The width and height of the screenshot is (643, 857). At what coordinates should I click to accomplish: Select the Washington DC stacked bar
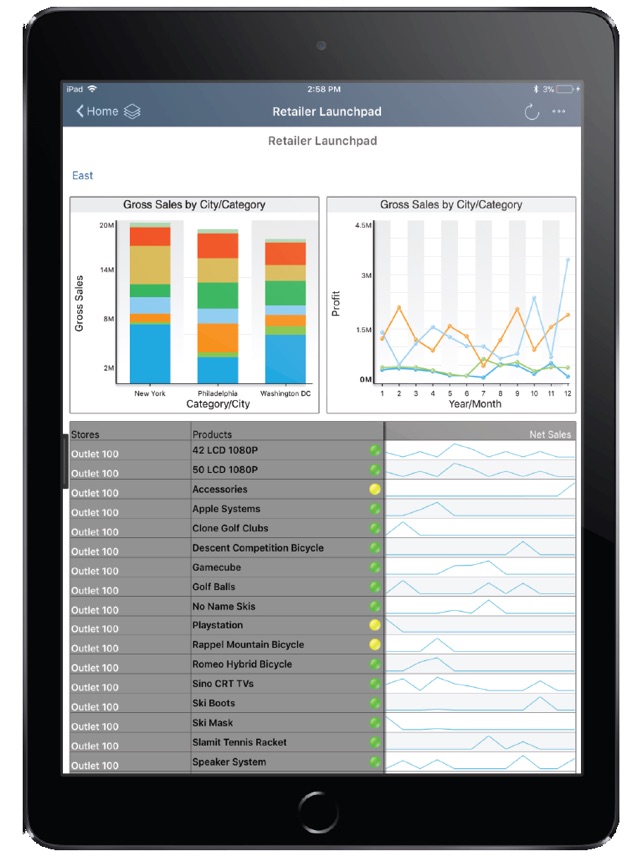[285, 311]
